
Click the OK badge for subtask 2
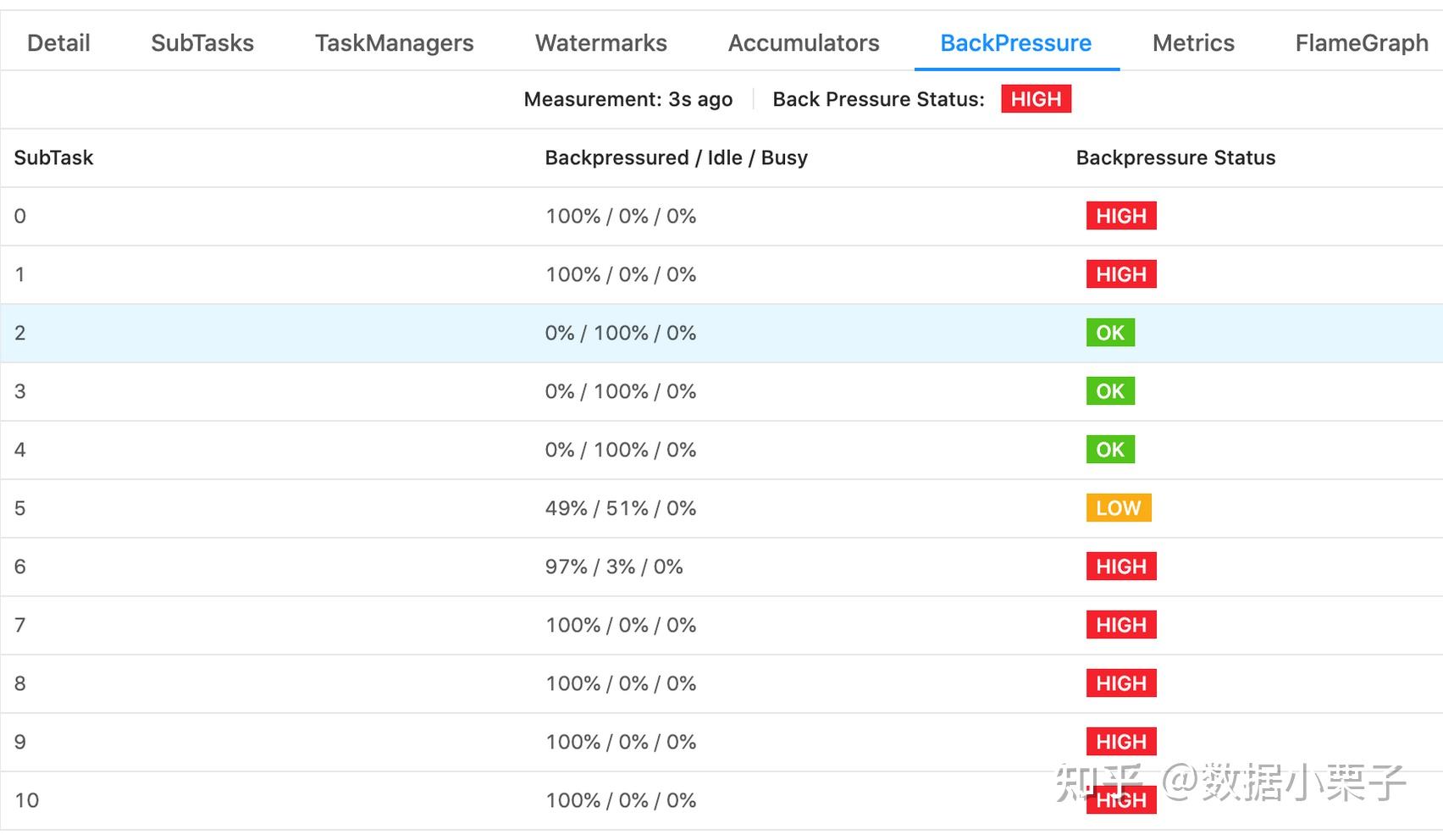(x=1110, y=333)
